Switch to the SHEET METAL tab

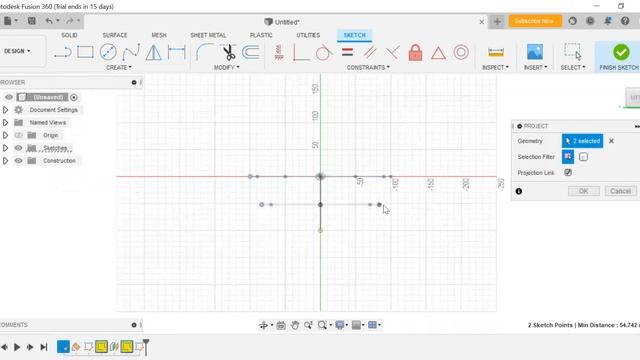[208, 35]
